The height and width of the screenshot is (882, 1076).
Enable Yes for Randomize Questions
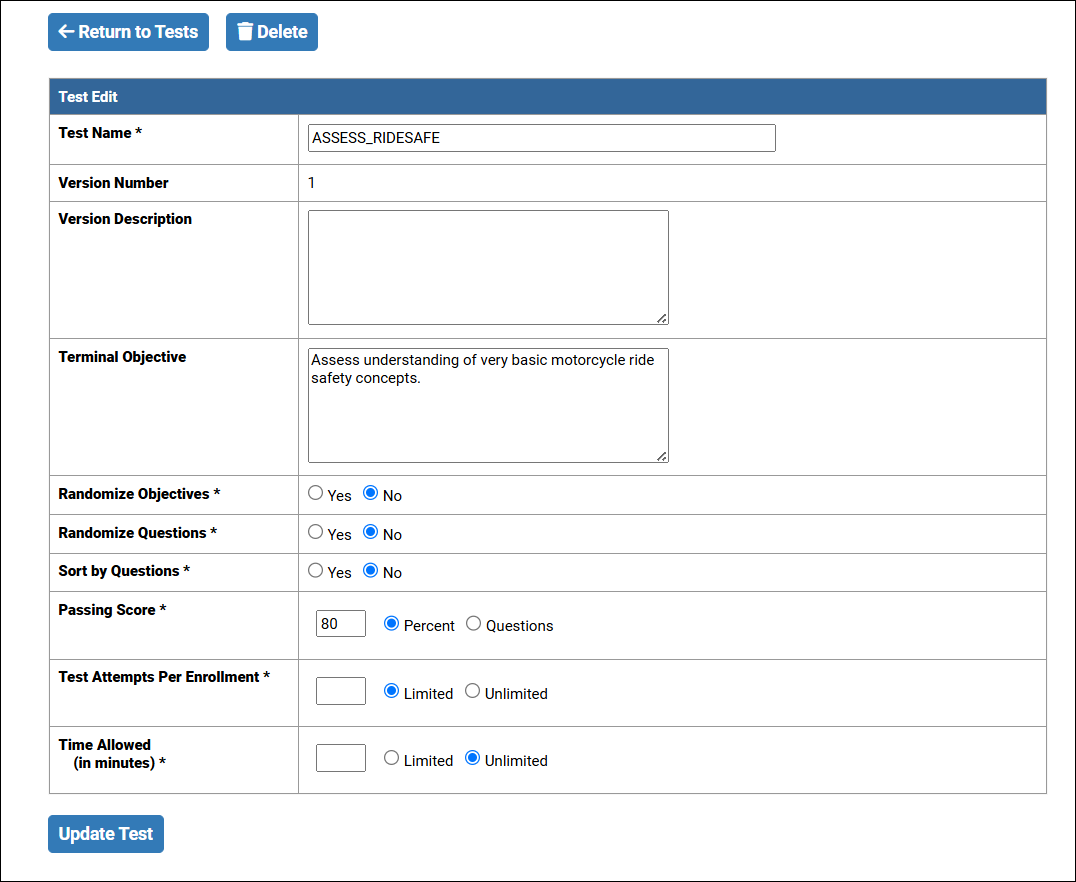316,532
